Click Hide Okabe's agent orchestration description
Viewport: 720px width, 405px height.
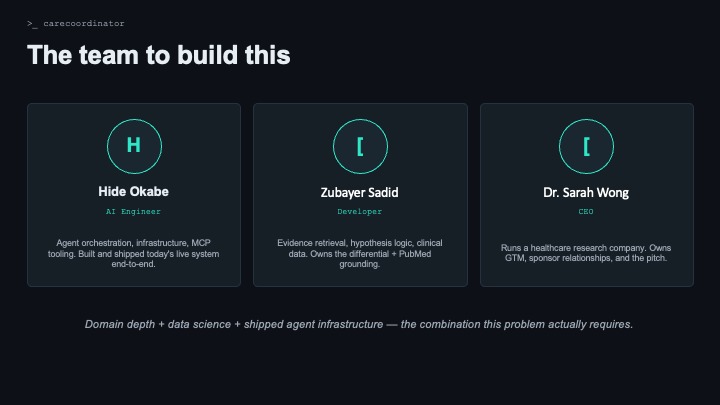[133, 253]
